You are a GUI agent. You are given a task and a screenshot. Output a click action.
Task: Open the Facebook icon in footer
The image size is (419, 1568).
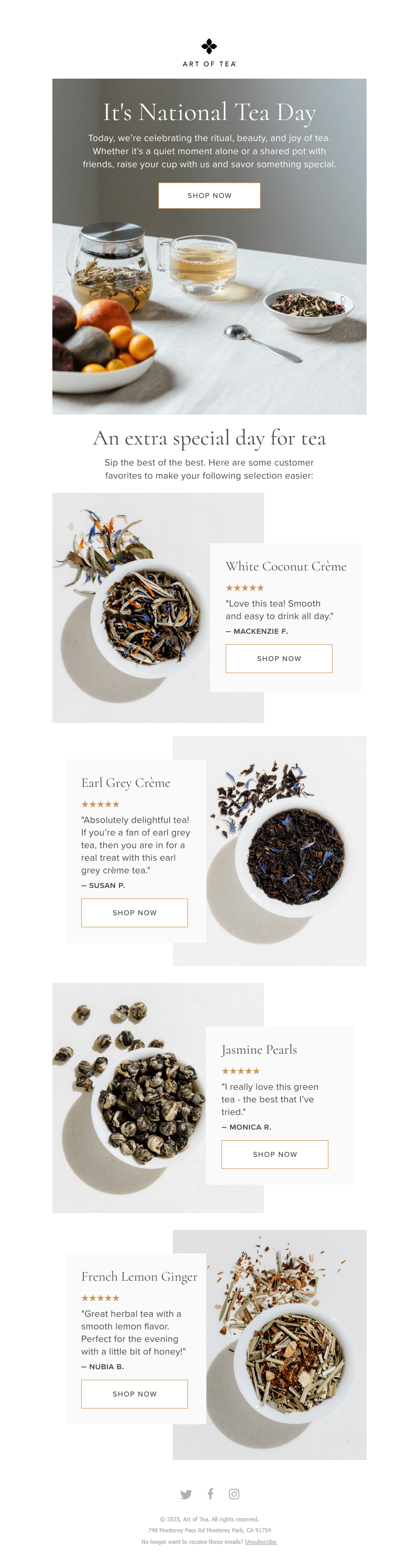coord(211,1494)
